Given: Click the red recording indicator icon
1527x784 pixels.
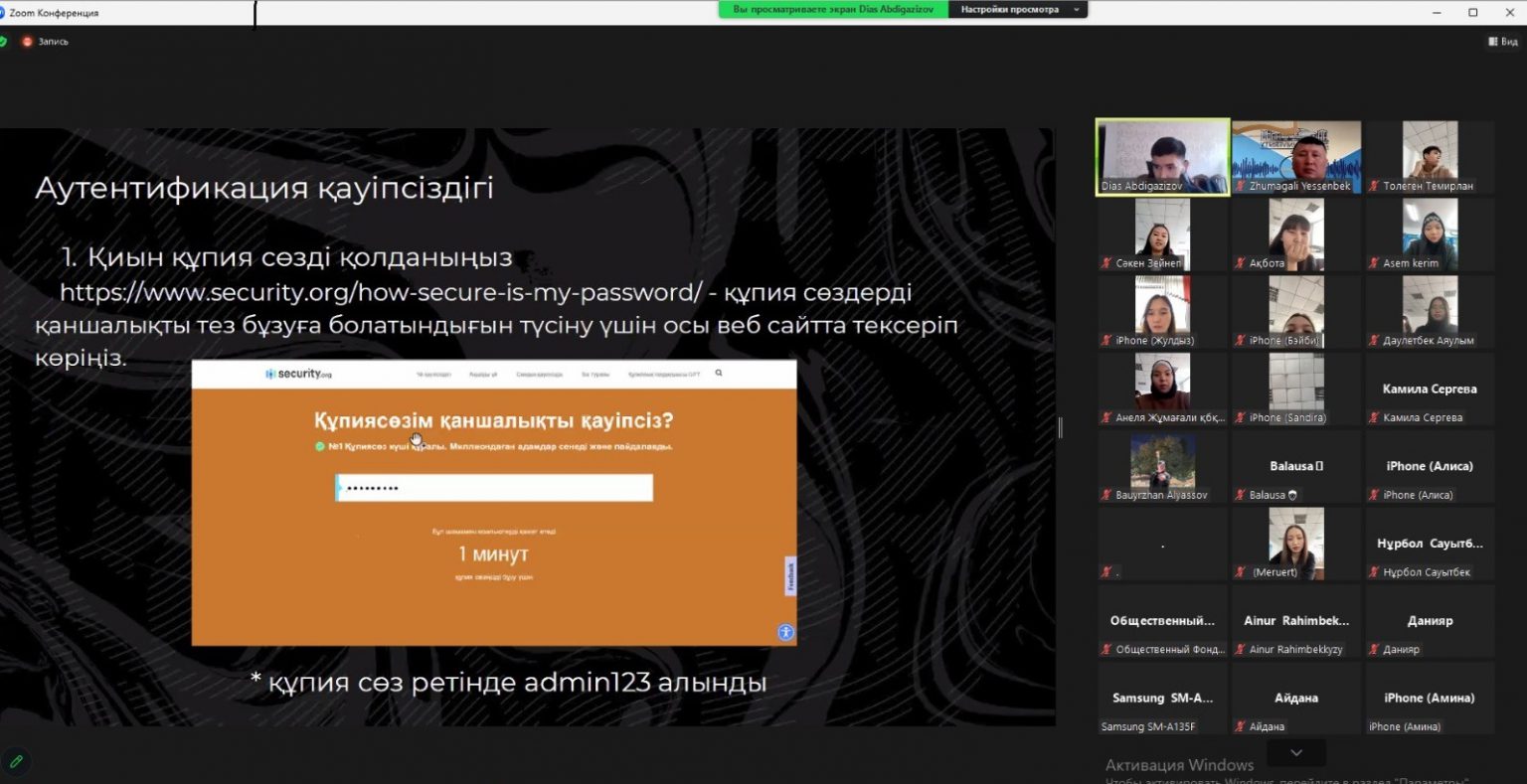Looking at the screenshot, I should pyautogui.click(x=28, y=42).
